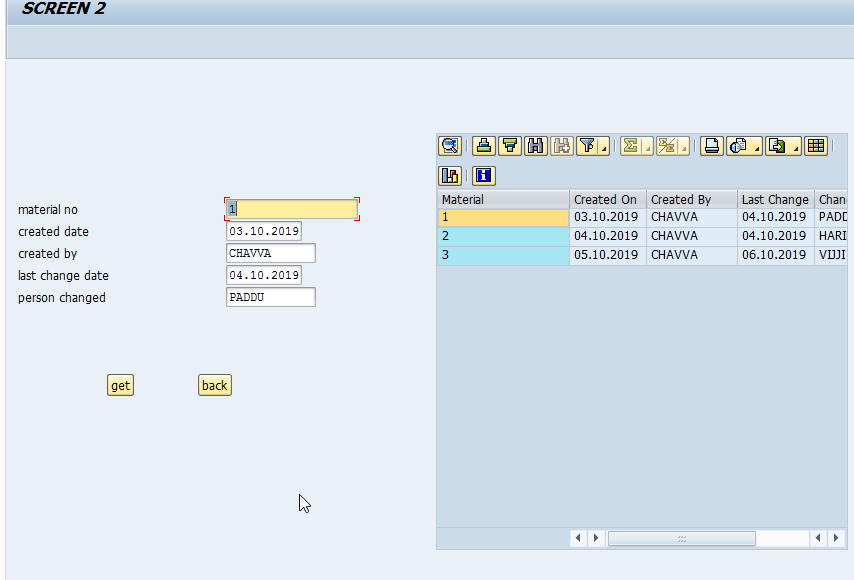Open the Details view with the magnifier icon

point(450,145)
